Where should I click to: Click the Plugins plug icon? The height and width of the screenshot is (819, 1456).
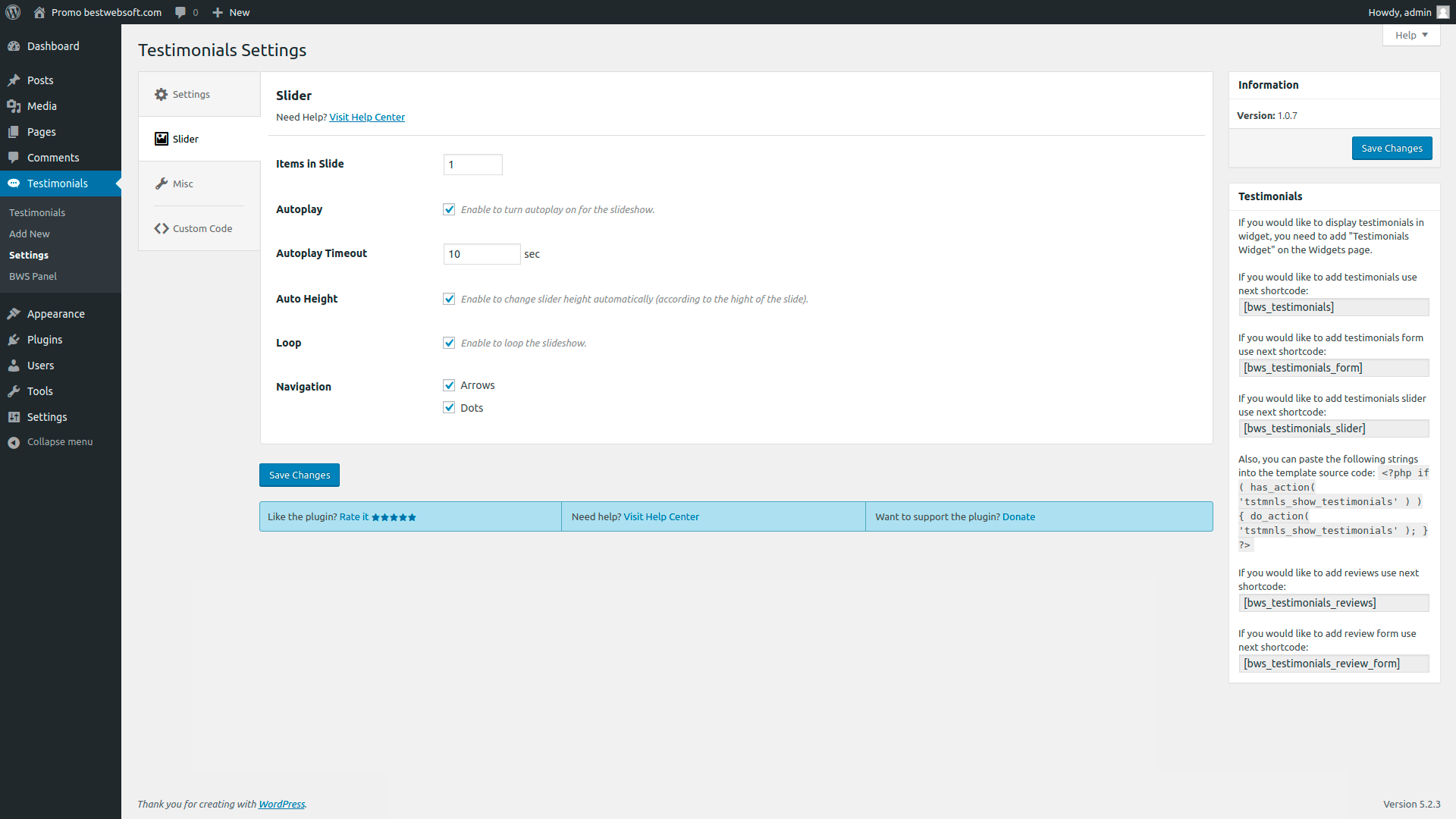(14, 340)
